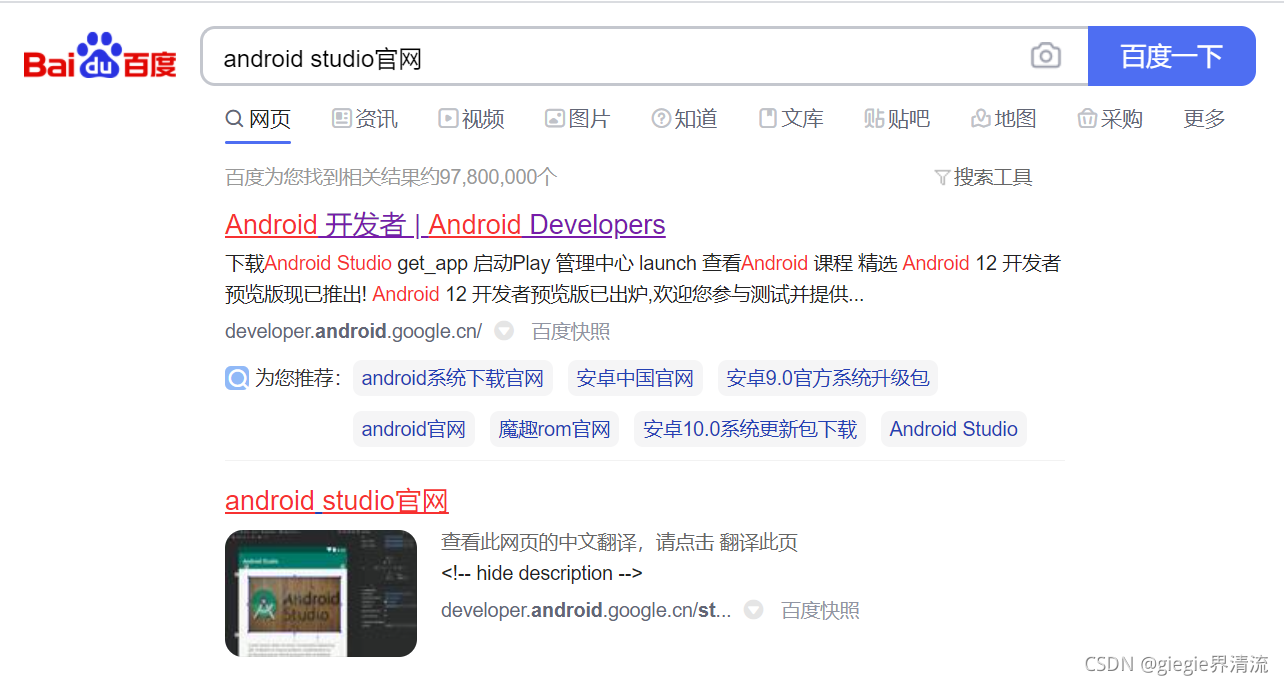
Task: Switch to 视频 tab
Action: tap(472, 119)
